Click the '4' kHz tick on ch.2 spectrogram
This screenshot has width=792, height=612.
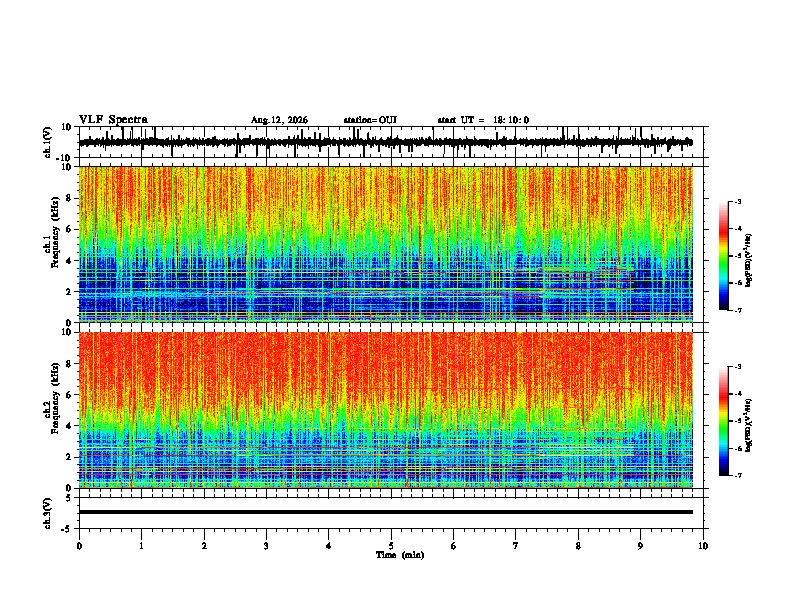(x=70, y=426)
